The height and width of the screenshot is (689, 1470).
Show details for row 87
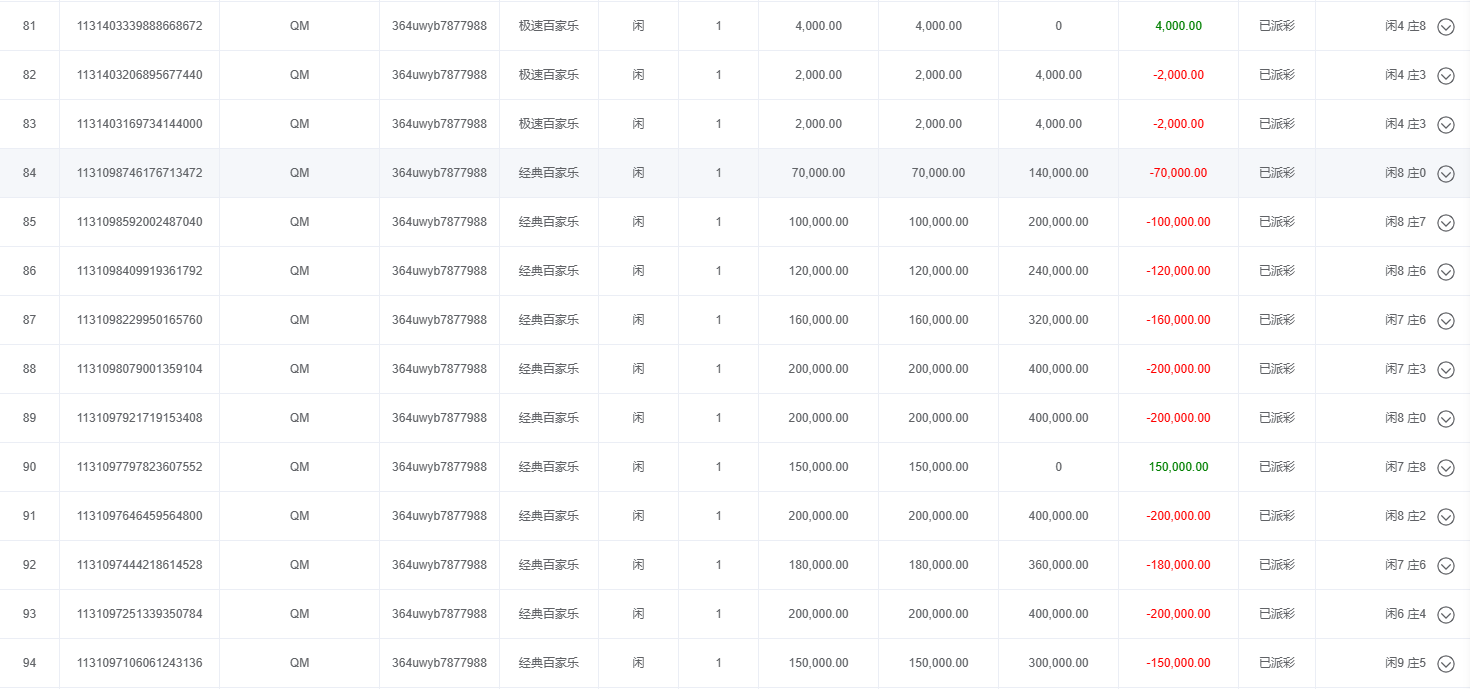pyautogui.click(x=1445, y=321)
